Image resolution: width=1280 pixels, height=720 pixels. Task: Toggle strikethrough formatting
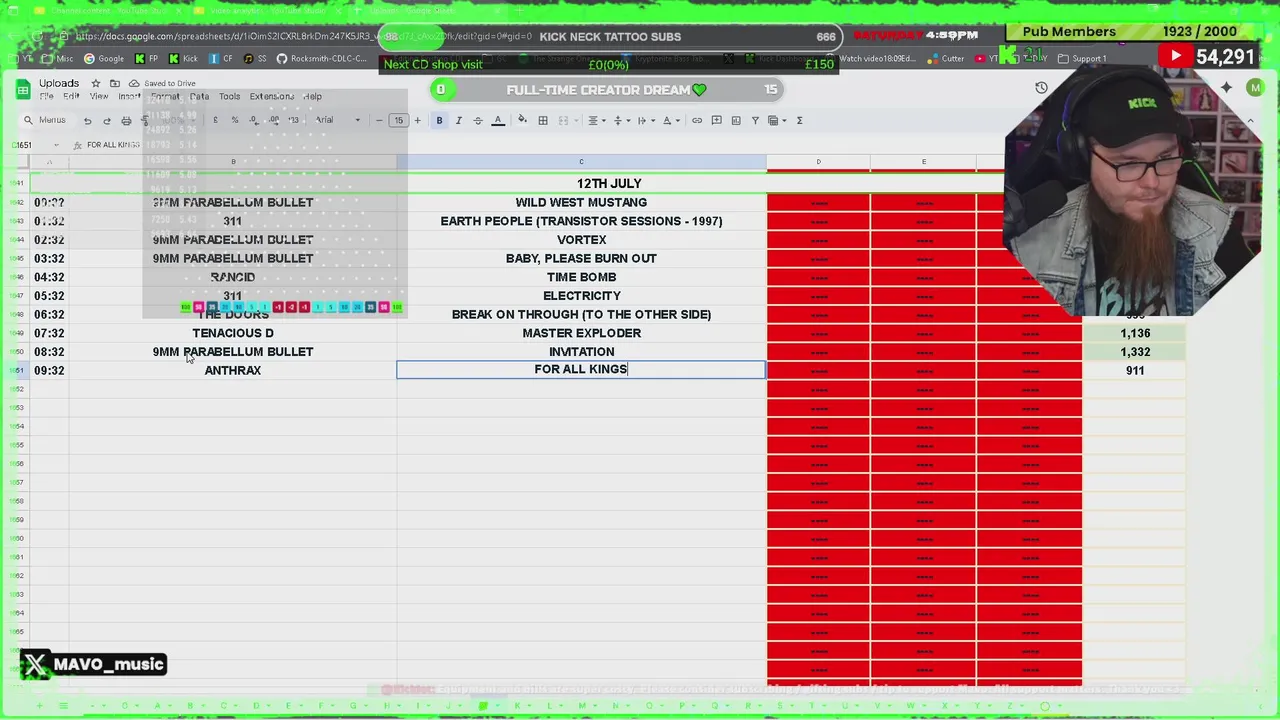tap(478, 120)
